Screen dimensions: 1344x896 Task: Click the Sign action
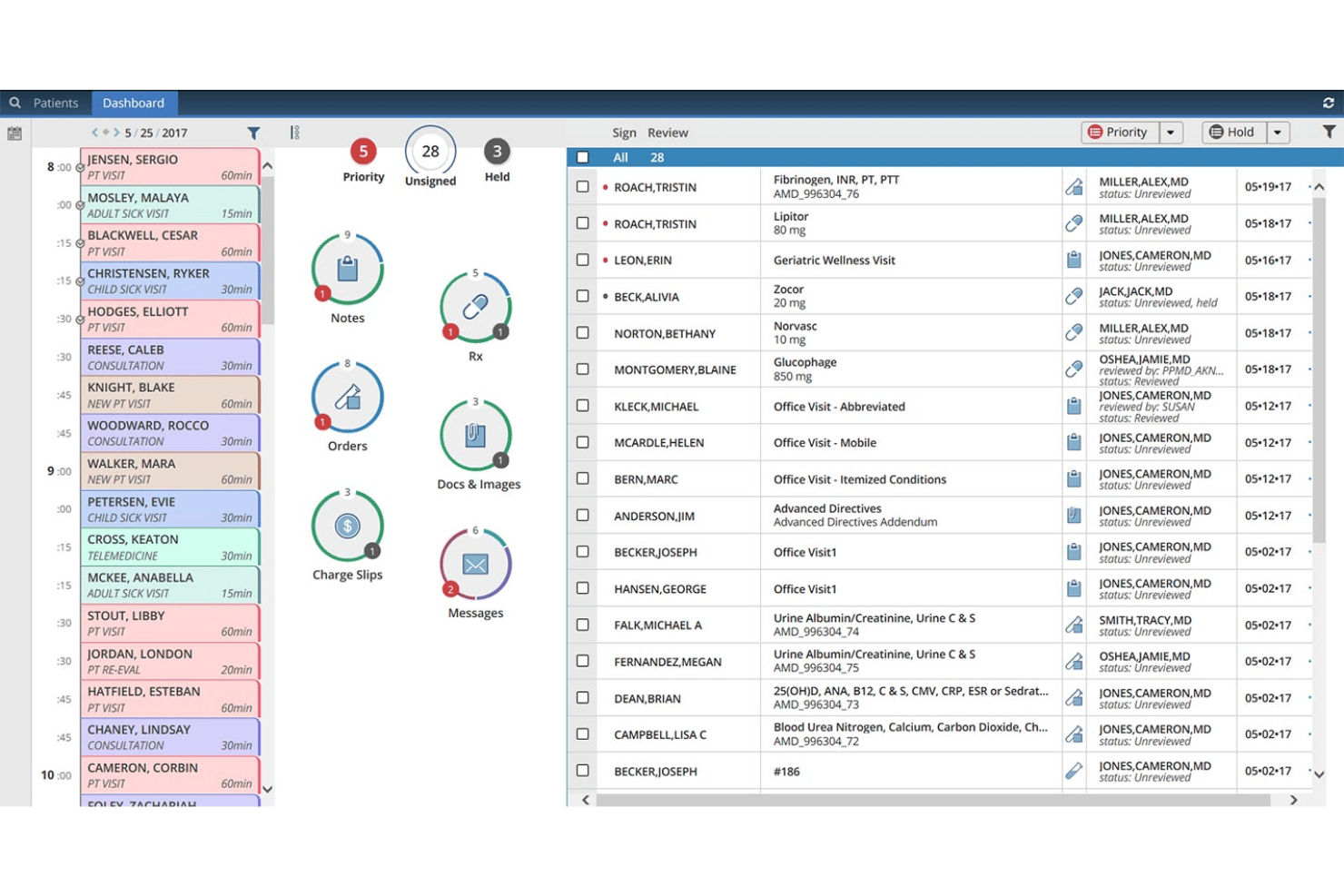point(624,133)
